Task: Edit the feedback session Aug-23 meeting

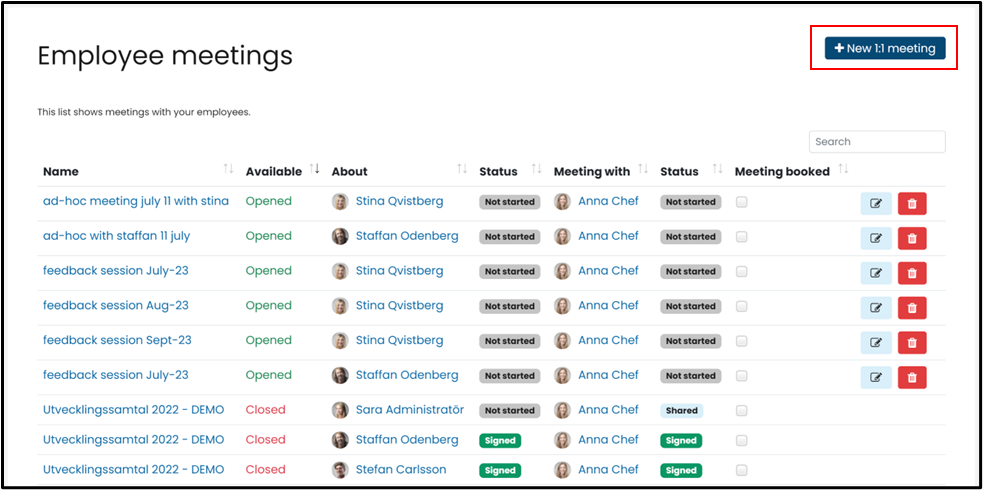Action: click(876, 307)
